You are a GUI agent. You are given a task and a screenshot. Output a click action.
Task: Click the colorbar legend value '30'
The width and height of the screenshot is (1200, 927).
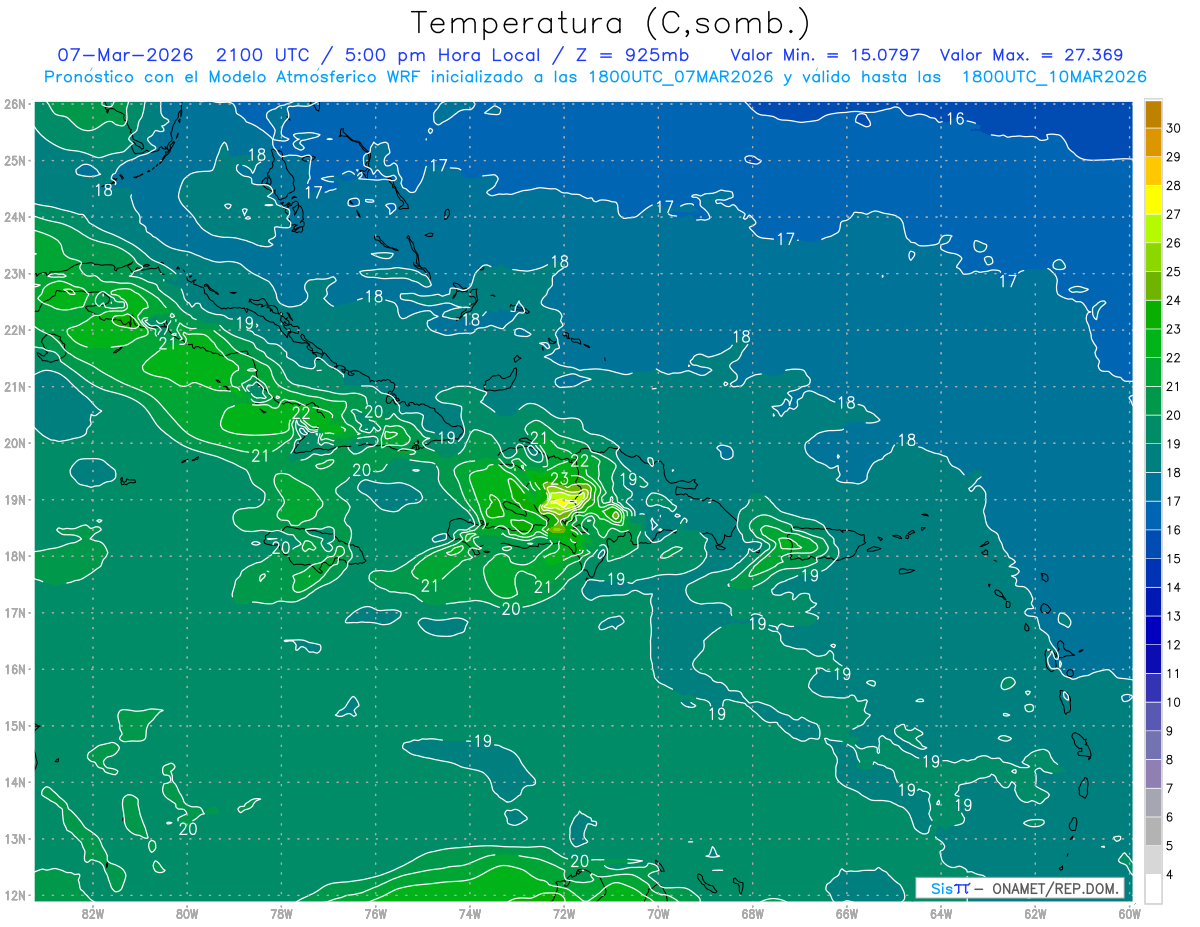(x=1175, y=127)
